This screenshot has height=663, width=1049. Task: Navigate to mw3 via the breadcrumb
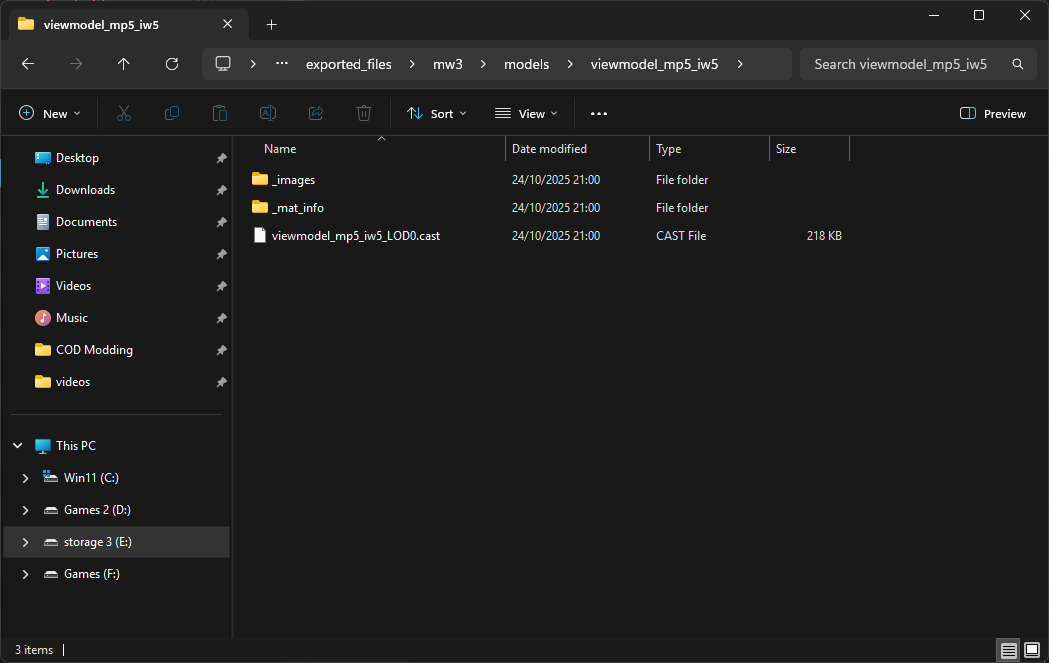click(447, 63)
